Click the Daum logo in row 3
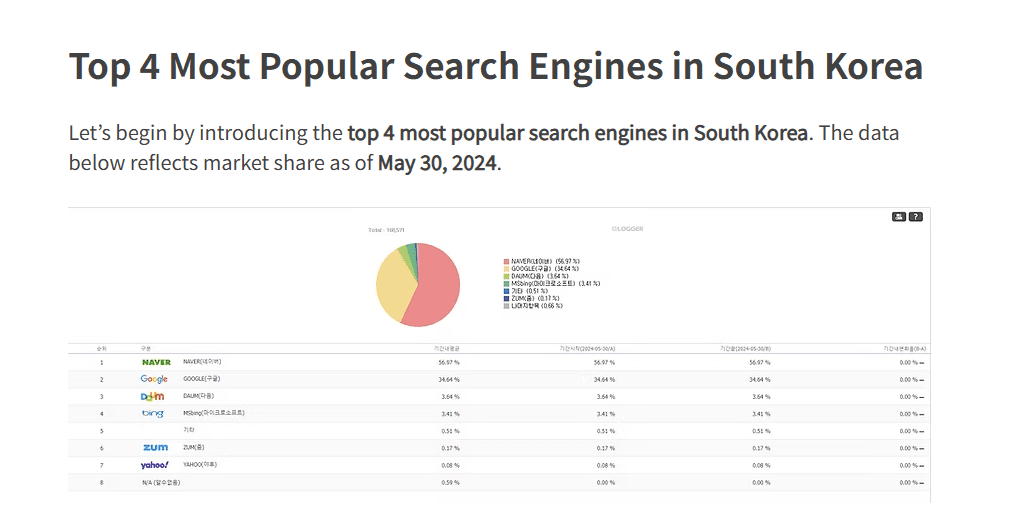 tap(152, 396)
